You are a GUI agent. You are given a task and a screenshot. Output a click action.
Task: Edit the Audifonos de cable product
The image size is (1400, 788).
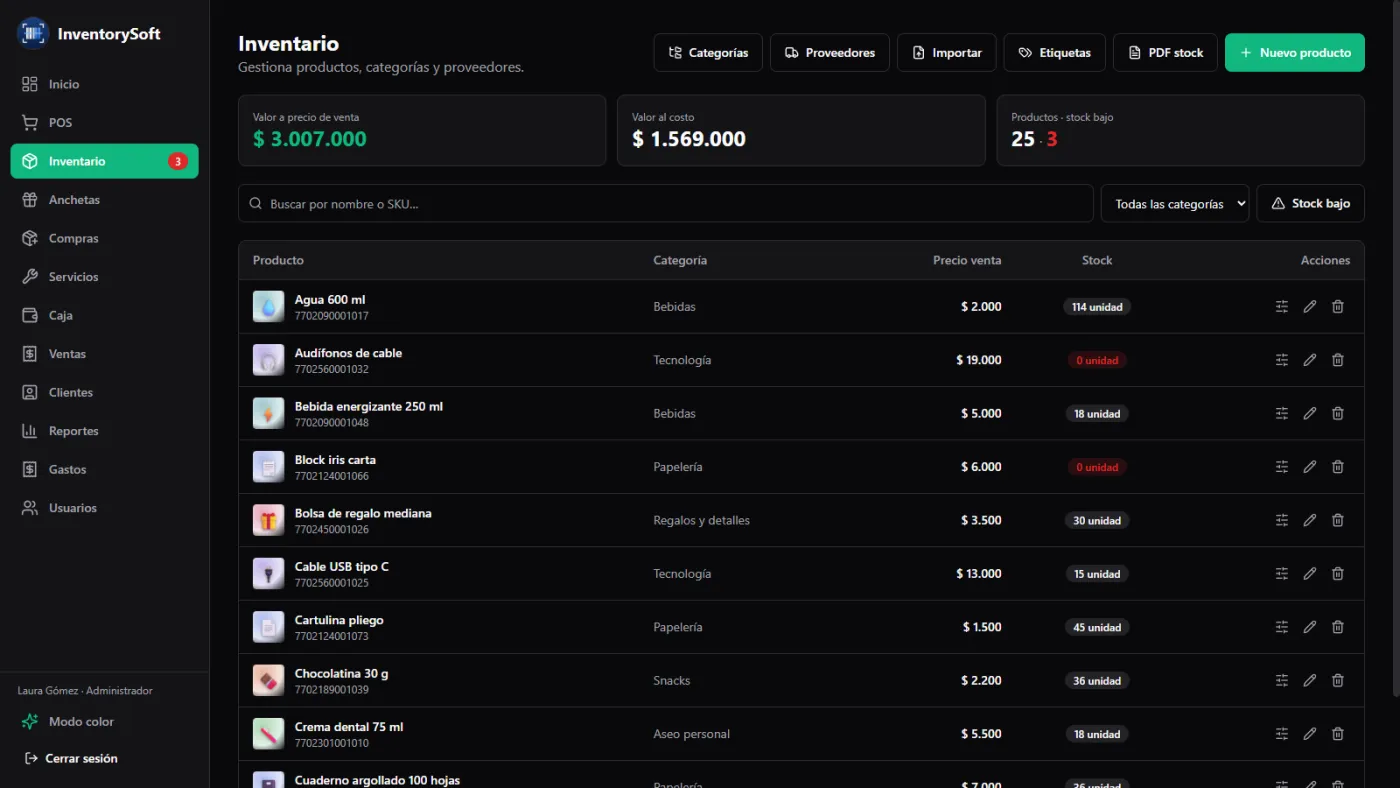tap(1310, 360)
